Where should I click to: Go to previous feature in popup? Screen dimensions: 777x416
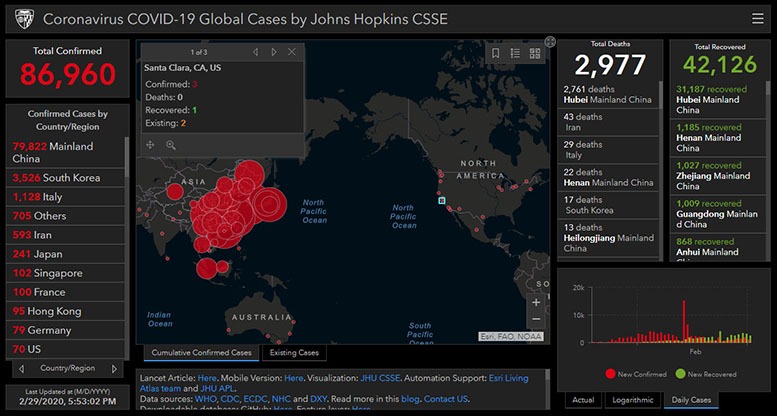click(x=255, y=51)
